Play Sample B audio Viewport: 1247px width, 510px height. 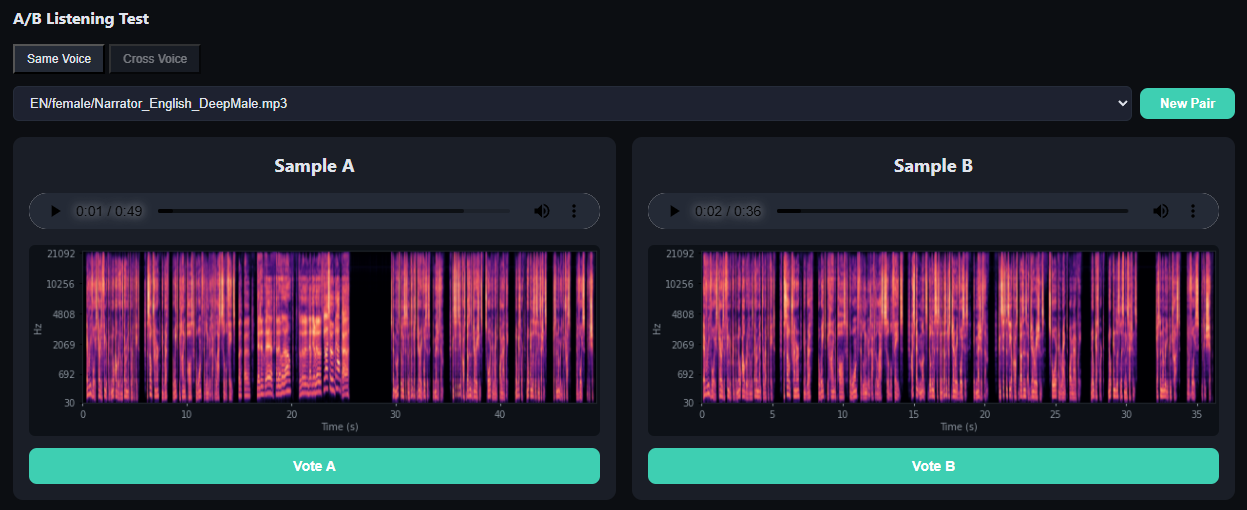675,211
